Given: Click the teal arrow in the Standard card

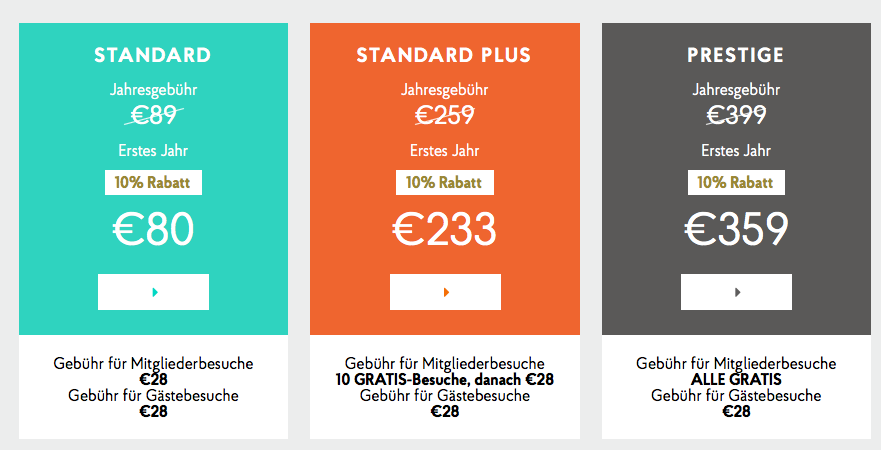Looking at the screenshot, I should [x=153, y=292].
